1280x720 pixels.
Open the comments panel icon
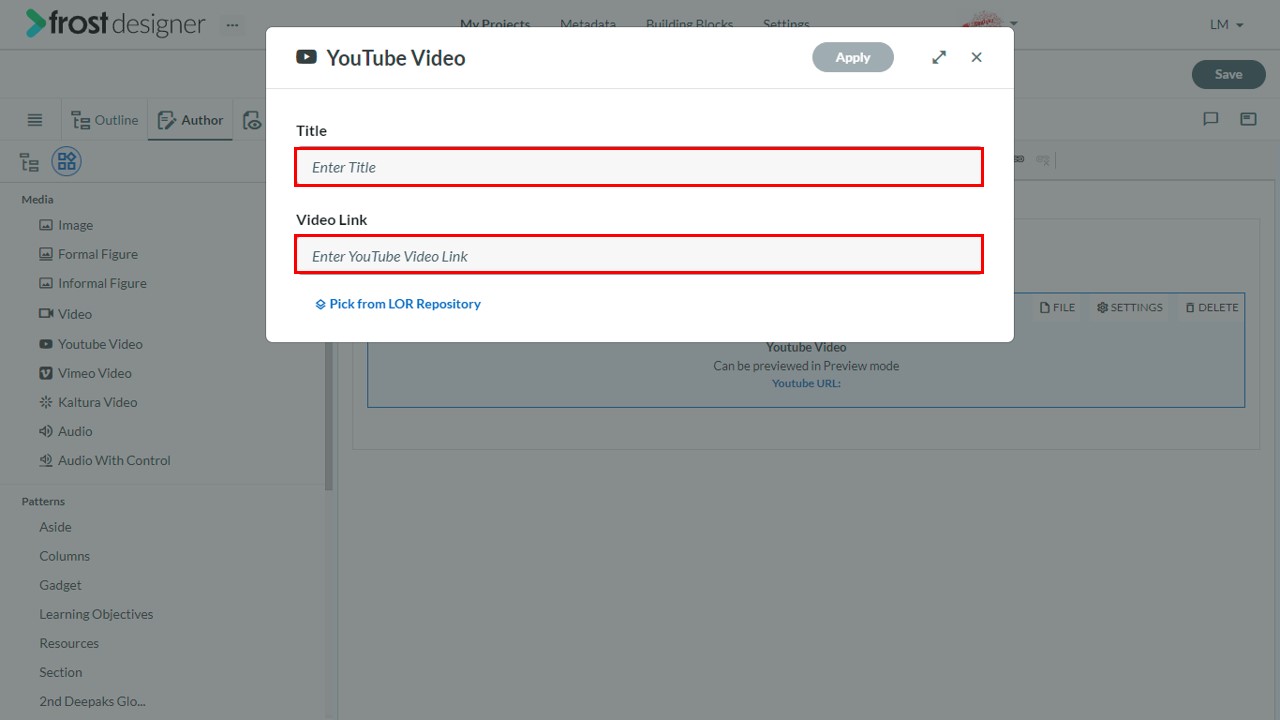point(1211,119)
